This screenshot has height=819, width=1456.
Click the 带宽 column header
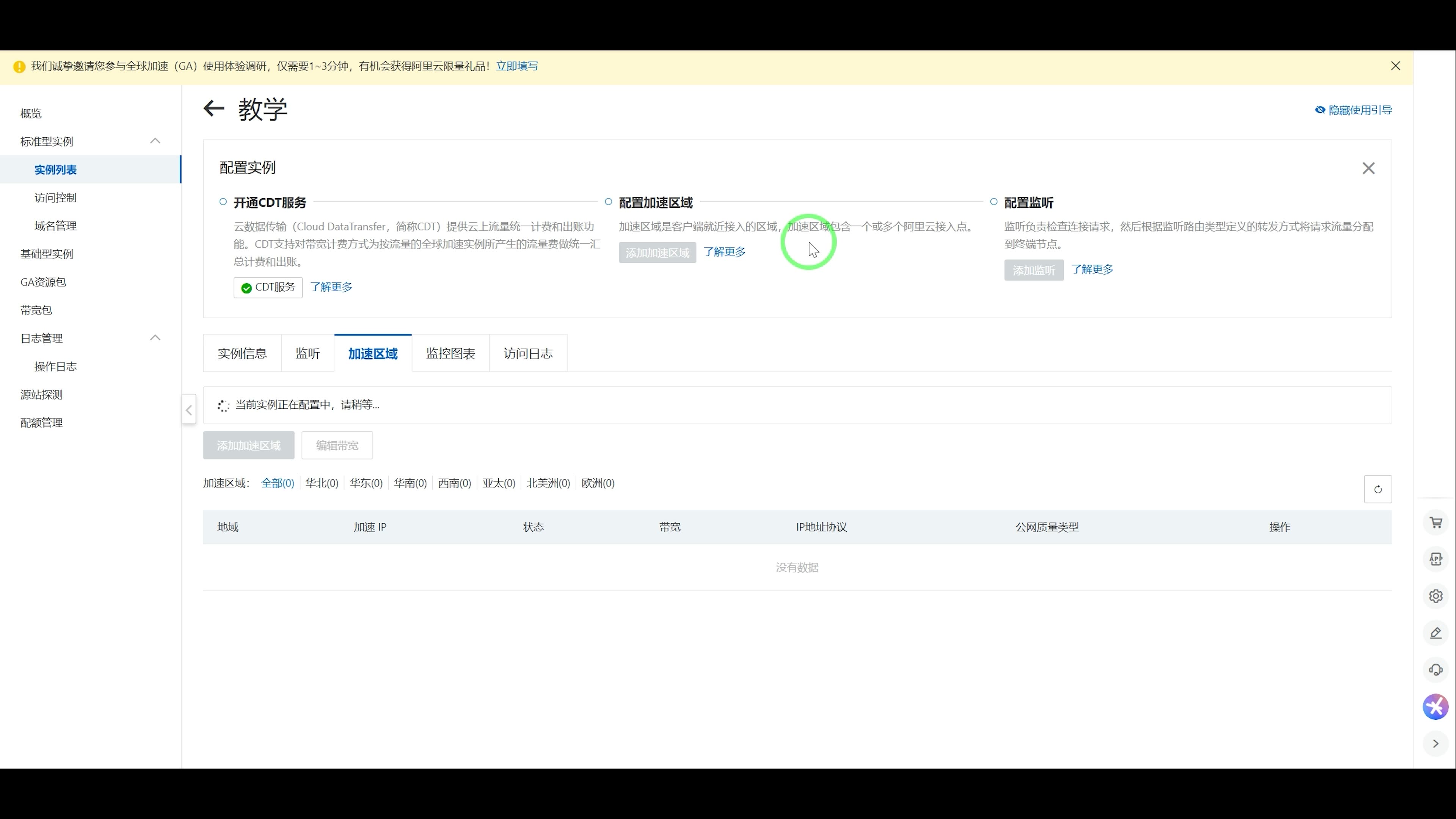click(670, 527)
